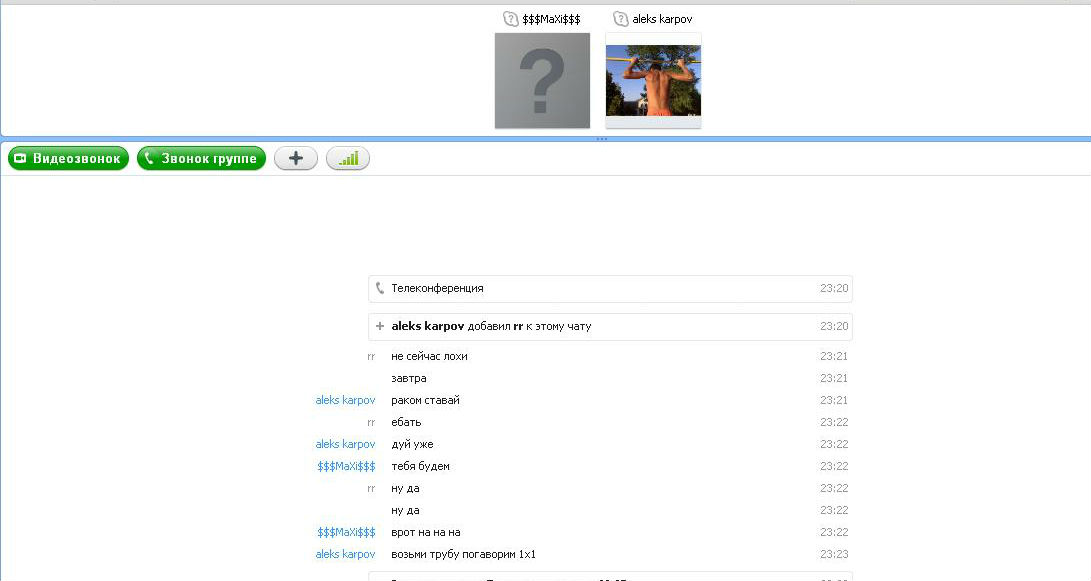Click phone icon in Телеконференция row
Viewport: 1091px width, 581px height.
[379, 288]
